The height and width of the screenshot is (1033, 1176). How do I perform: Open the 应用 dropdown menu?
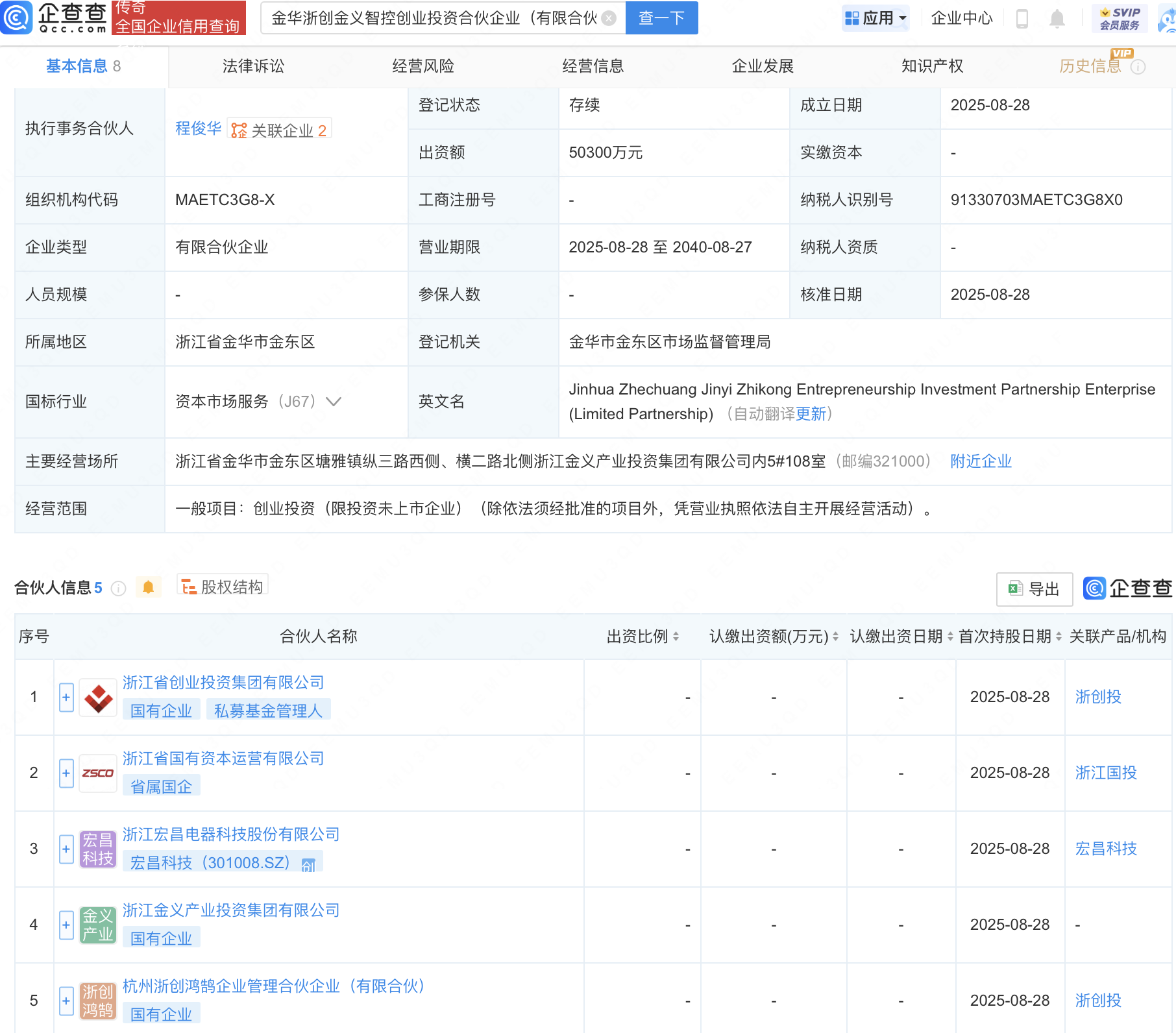click(x=876, y=18)
